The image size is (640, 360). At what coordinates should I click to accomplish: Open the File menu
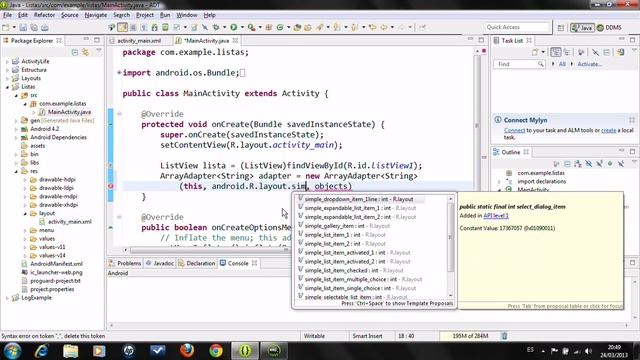(7, 15)
